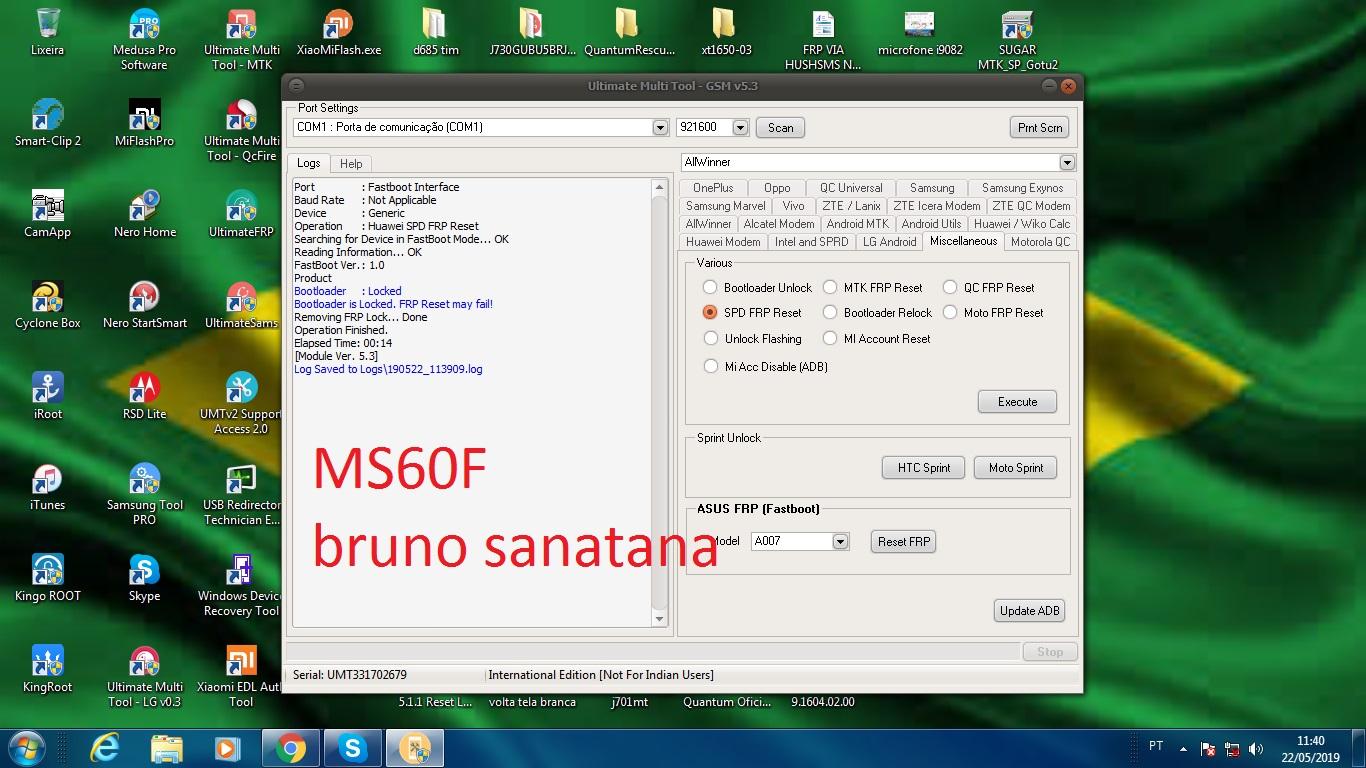1366x768 pixels.
Task: Expand the COM port dropdown
Action: (x=660, y=127)
